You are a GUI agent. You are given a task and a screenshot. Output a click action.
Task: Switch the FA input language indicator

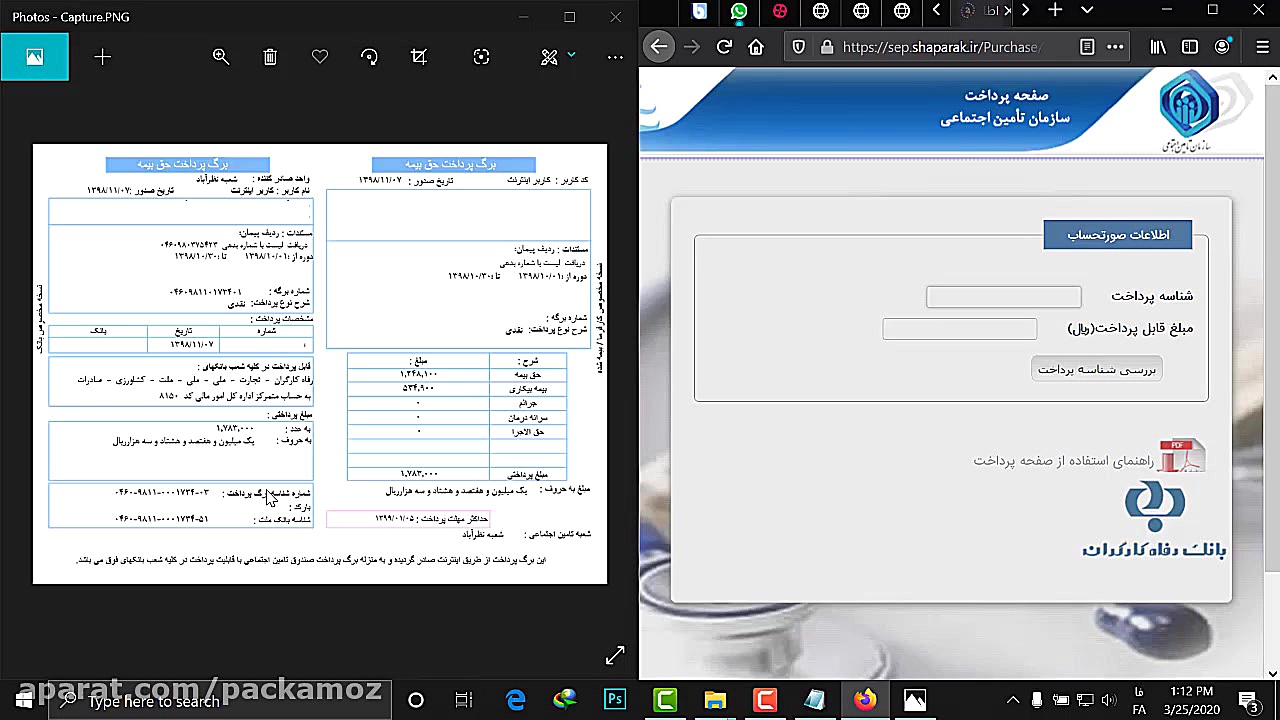coord(1140,700)
